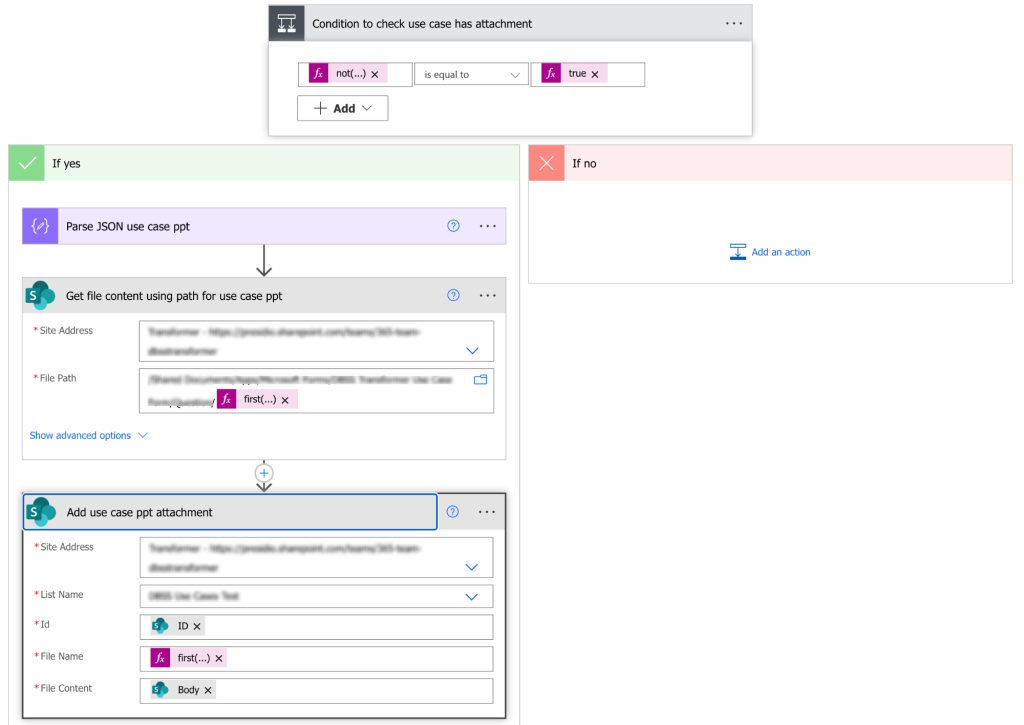Screen dimensions: 1024x725
Task: Click the Add button in the Condition
Action: coord(342,107)
